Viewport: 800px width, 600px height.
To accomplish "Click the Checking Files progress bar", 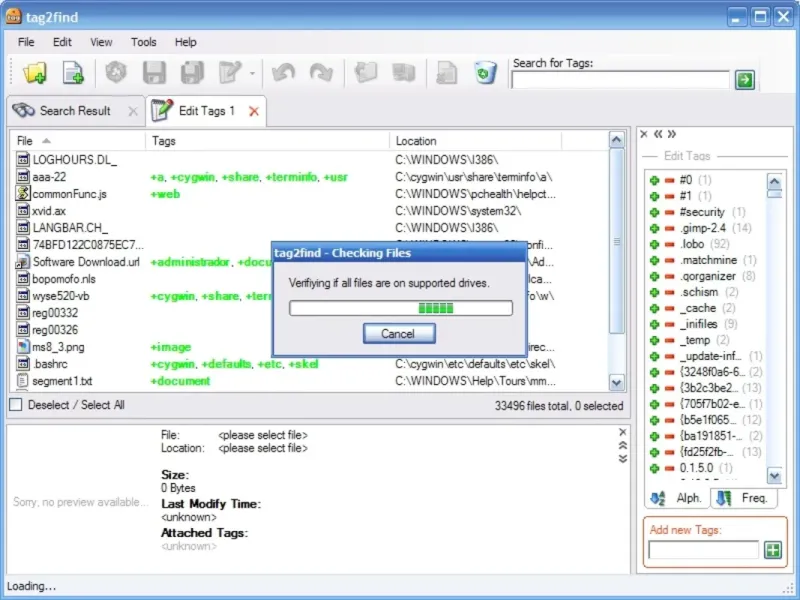I will click(x=401, y=308).
